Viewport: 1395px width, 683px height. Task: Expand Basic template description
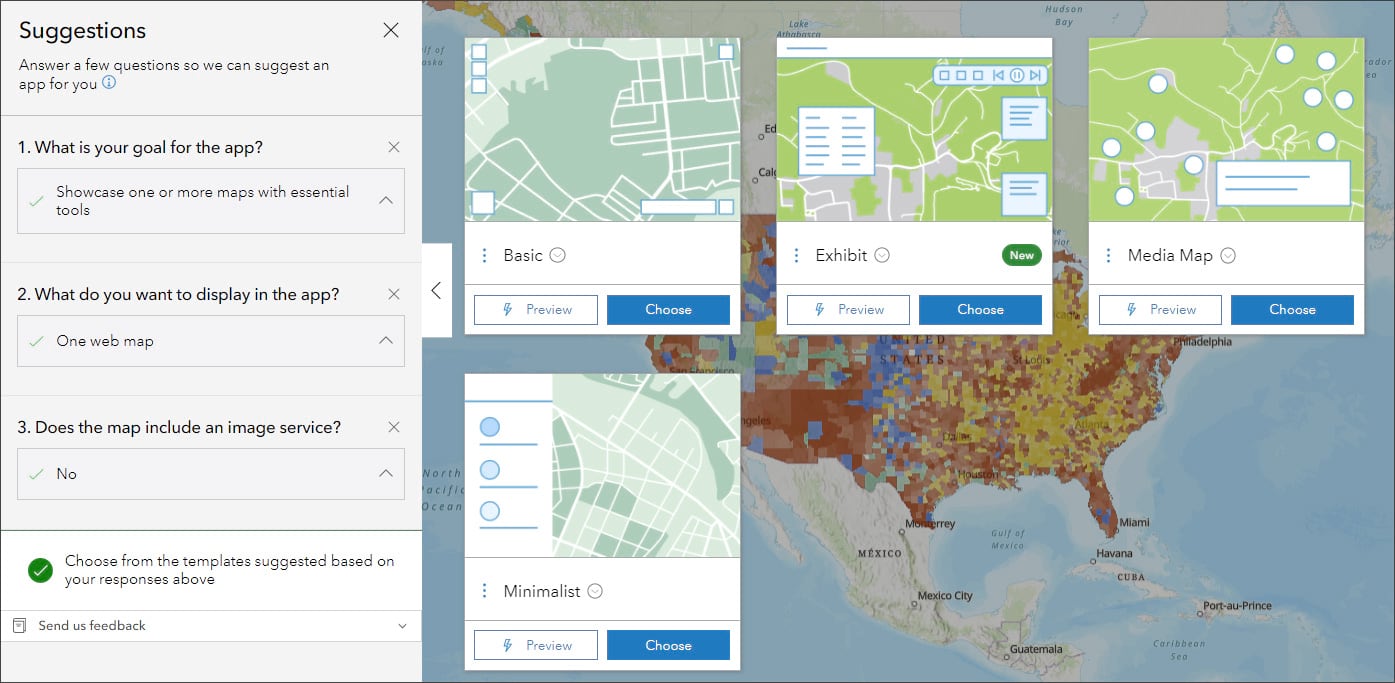[x=558, y=255]
